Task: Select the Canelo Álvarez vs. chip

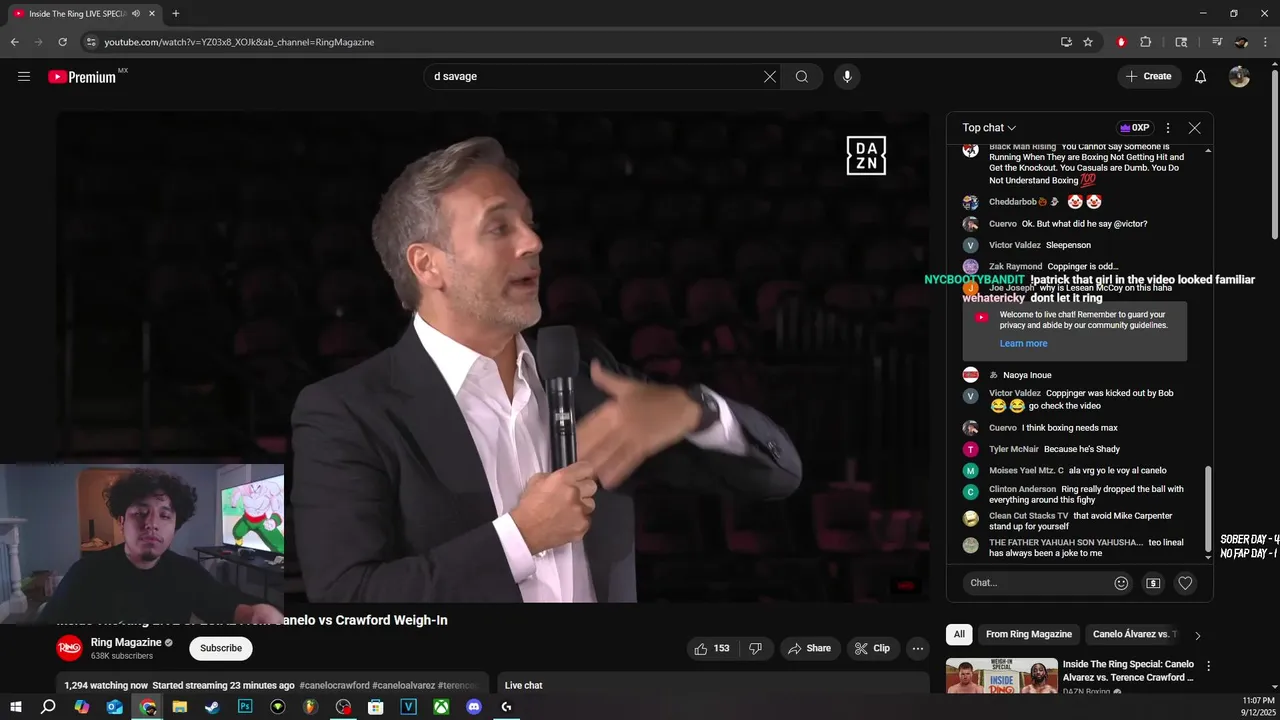Action: click(1132, 634)
